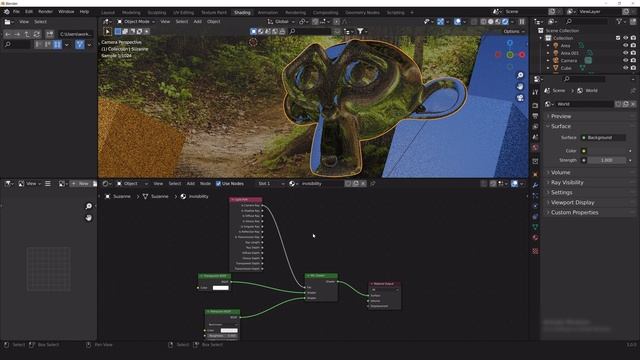Expand the Viewport Display panel

click(x=572, y=202)
